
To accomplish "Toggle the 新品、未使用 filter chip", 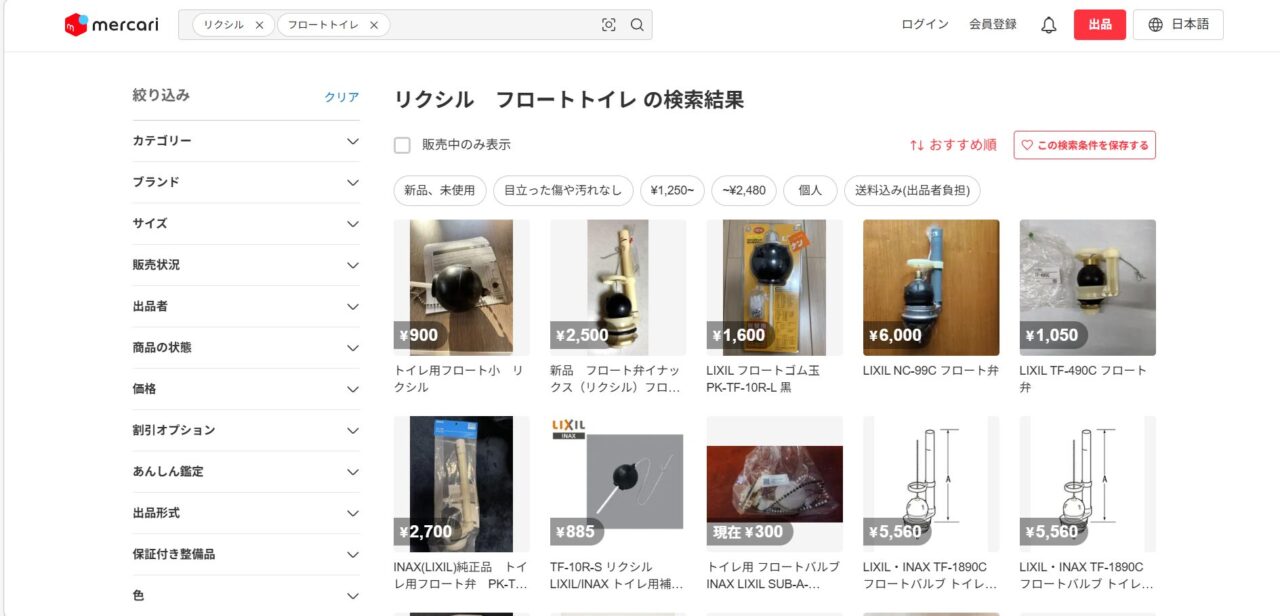I will [x=440, y=190].
